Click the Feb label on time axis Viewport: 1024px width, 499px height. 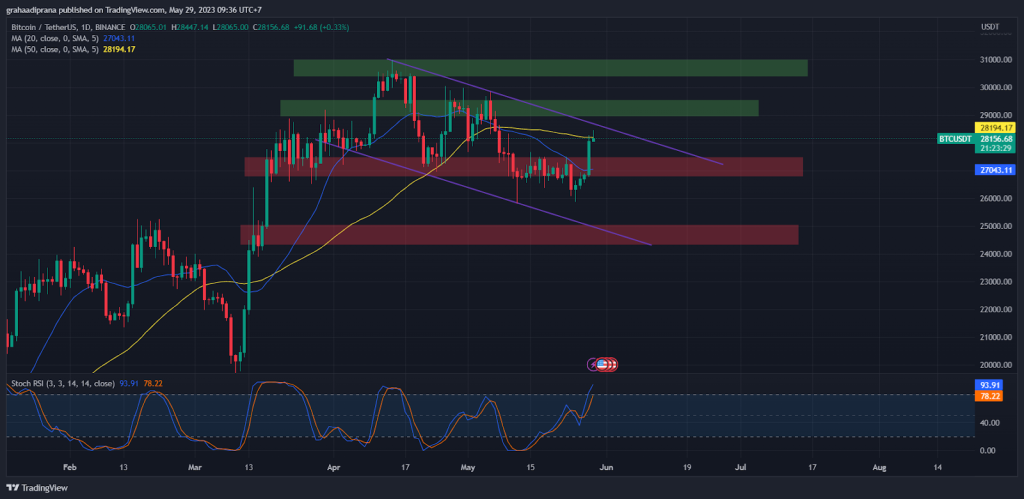(x=69, y=468)
